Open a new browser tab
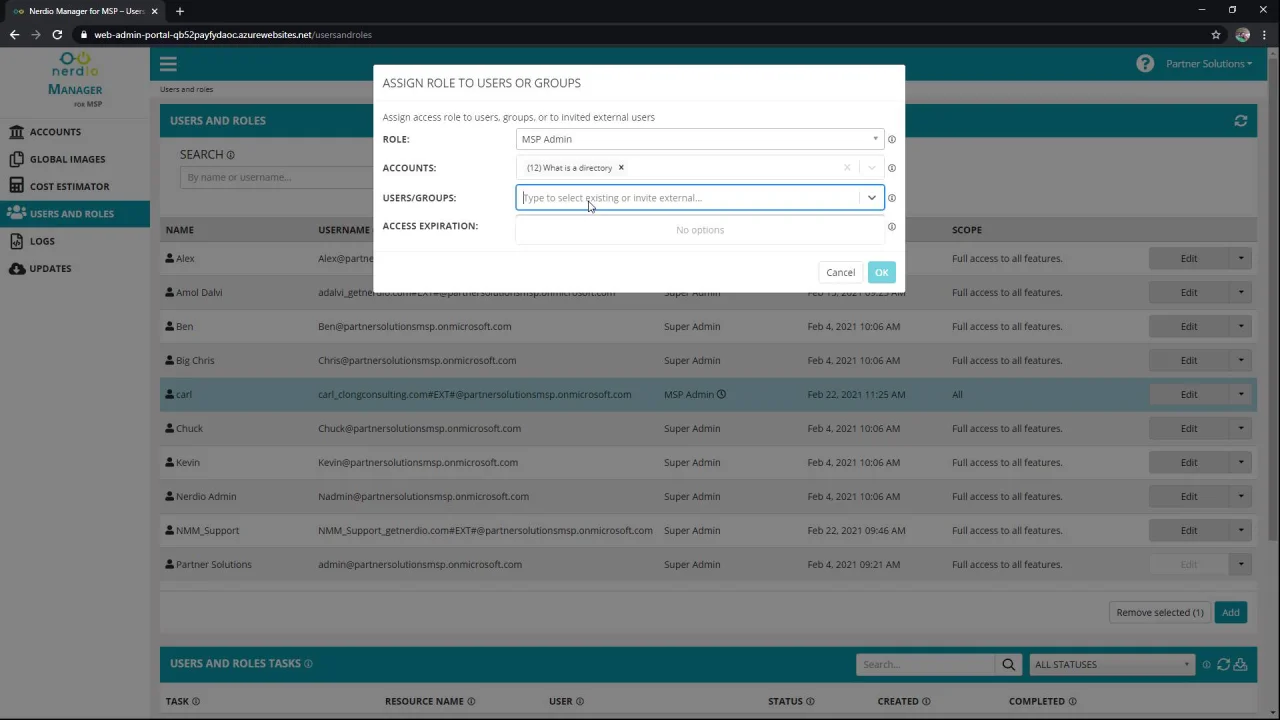The image size is (1280, 720). (x=180, y=11)
